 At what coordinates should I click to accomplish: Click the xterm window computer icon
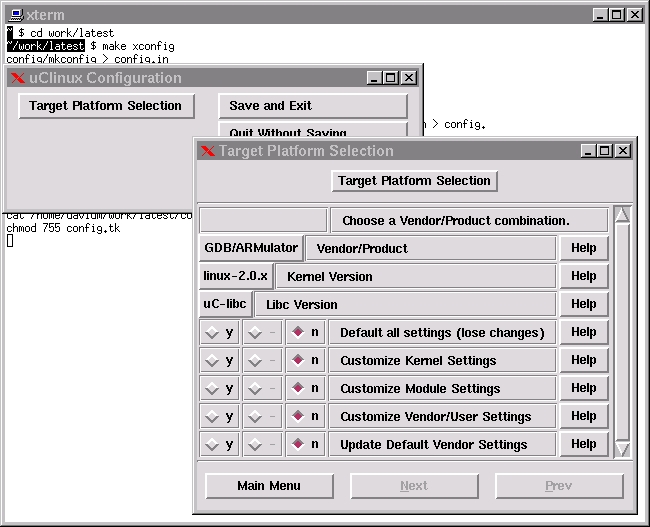point(16,15)
